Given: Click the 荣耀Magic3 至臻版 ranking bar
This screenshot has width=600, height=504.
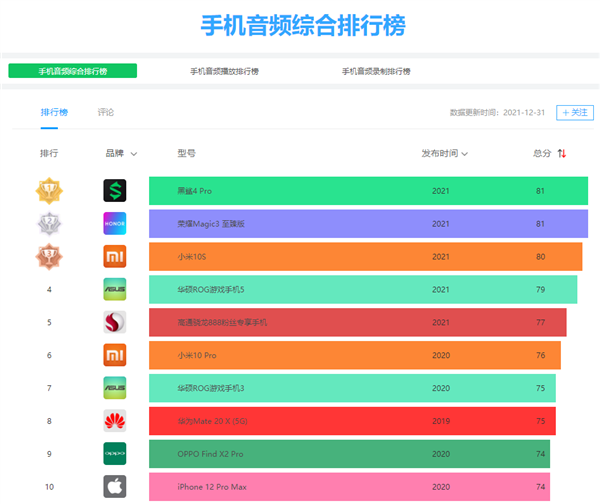Looking at the screenshot, I should coord(368,223).
